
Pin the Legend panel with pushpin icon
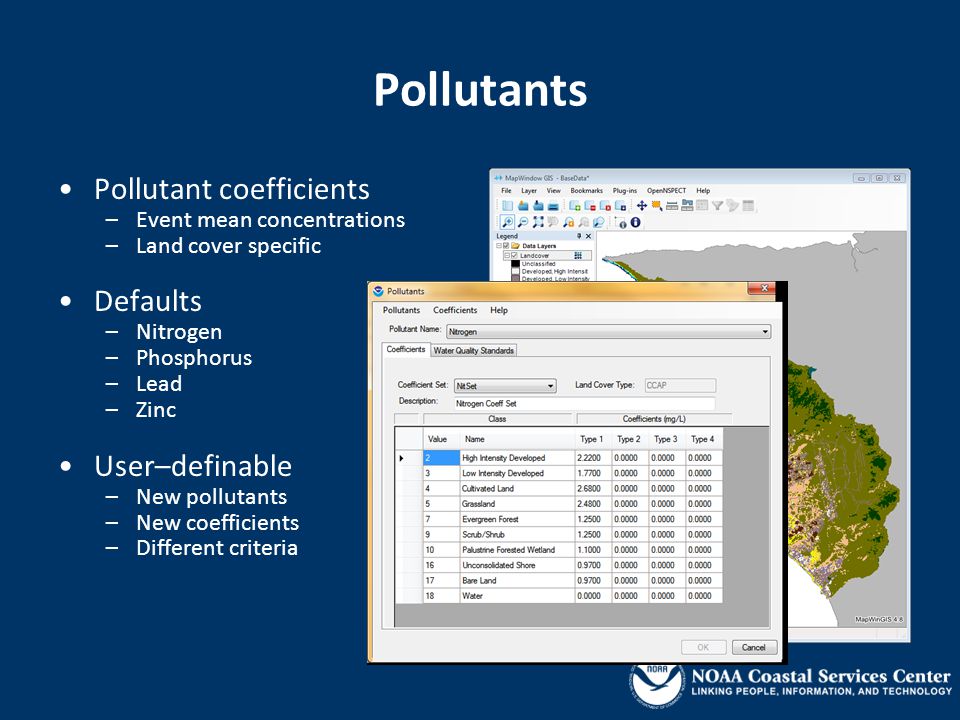pos(579,236)
